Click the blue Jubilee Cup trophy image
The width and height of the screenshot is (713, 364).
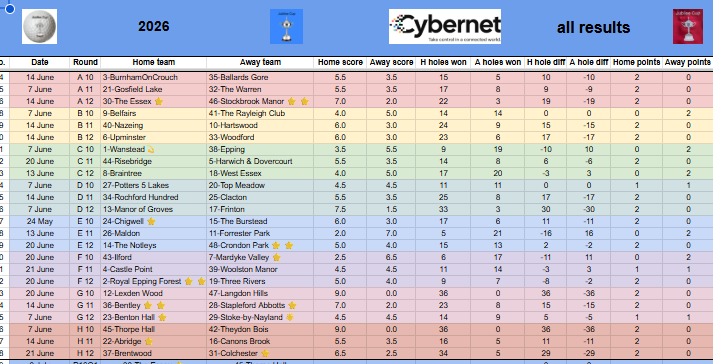(286, 26)
